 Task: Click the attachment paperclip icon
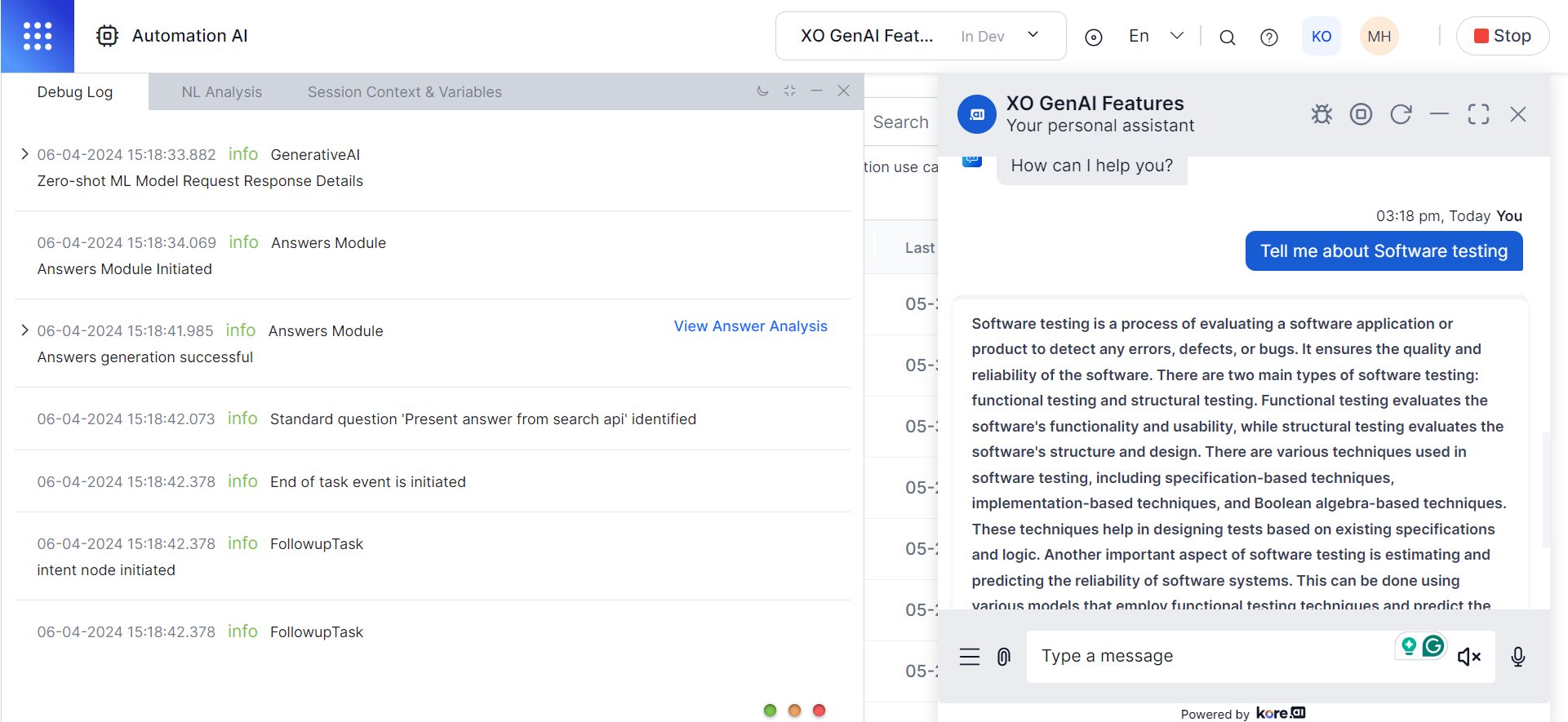(1004, 657)
